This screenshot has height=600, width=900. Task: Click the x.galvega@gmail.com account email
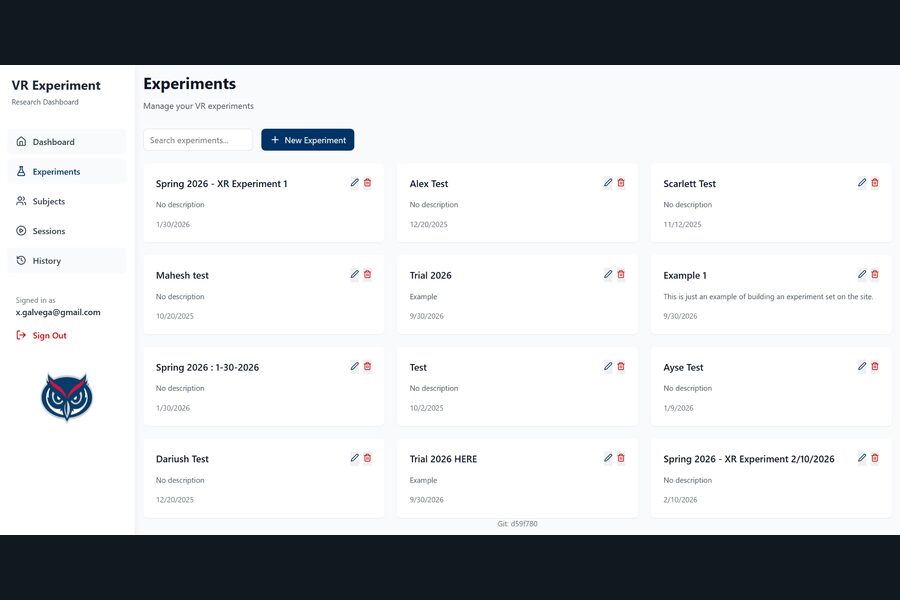[58, 312]
